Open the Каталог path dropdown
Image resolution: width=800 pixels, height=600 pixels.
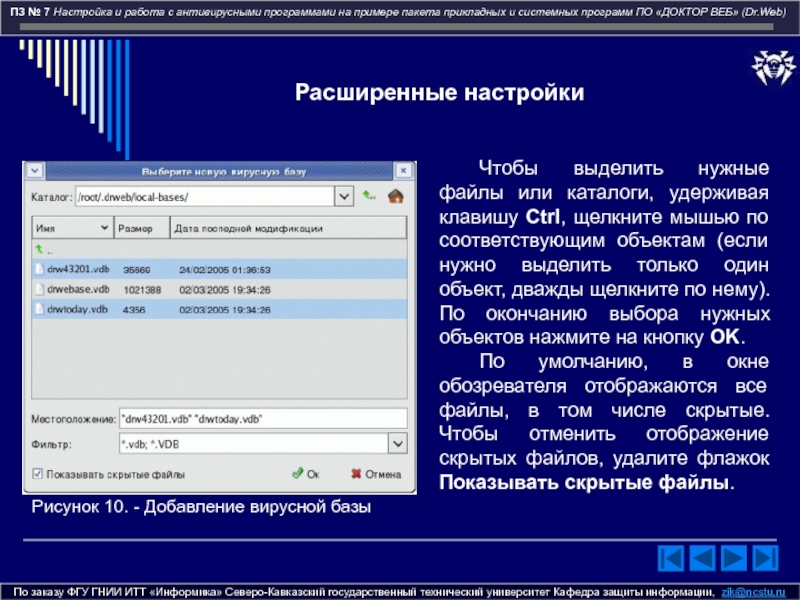click(344, 196)
